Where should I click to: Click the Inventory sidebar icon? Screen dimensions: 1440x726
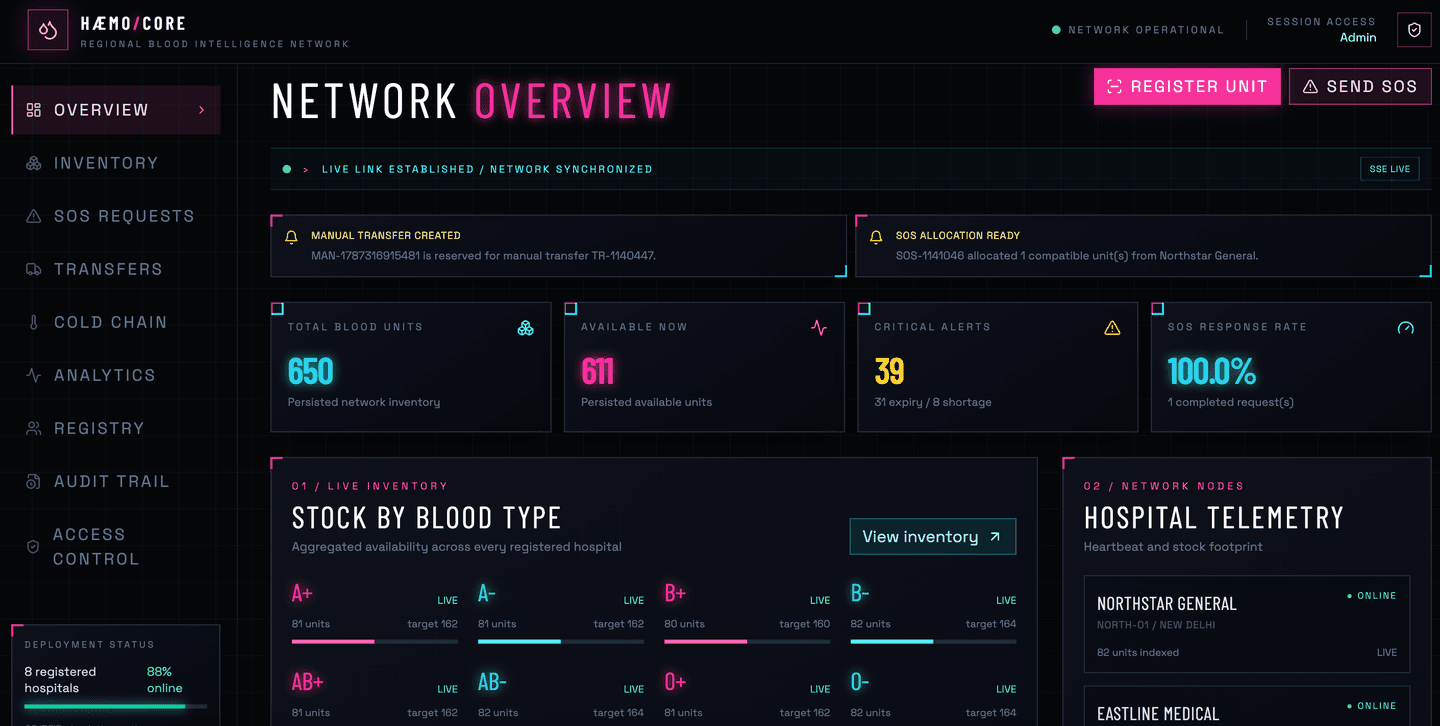click(34, 163)
